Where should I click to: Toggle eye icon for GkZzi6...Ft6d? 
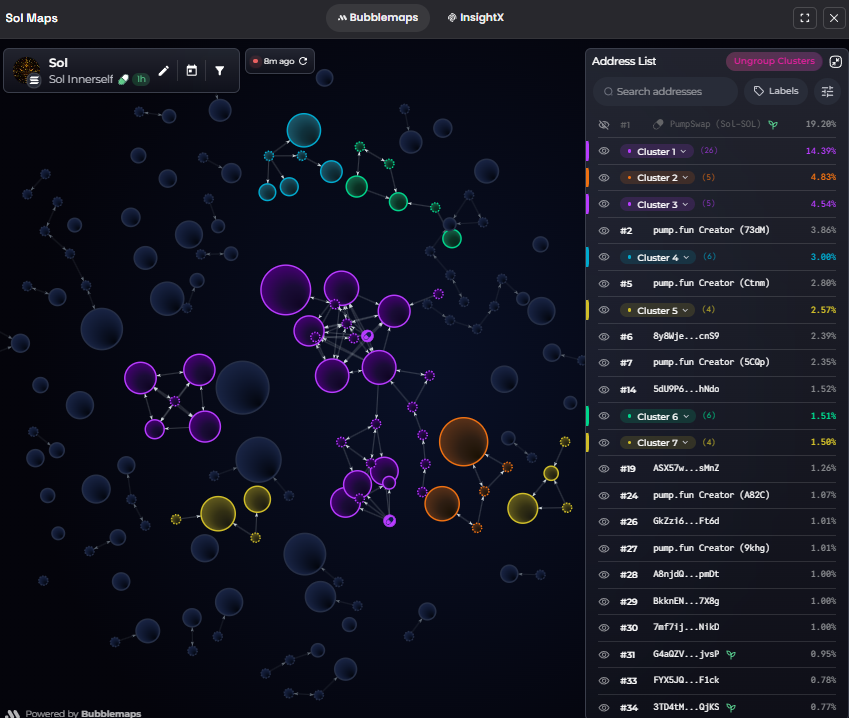604,522
